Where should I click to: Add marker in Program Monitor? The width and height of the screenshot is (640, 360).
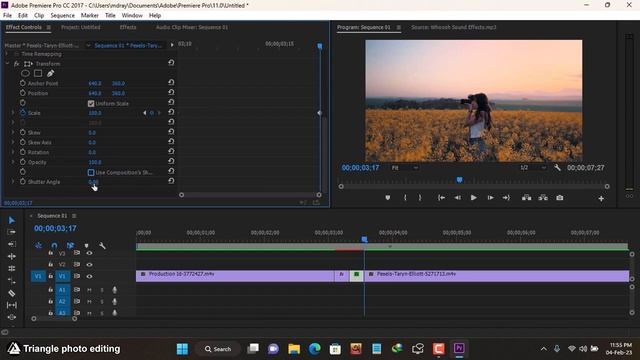(388, 198)
